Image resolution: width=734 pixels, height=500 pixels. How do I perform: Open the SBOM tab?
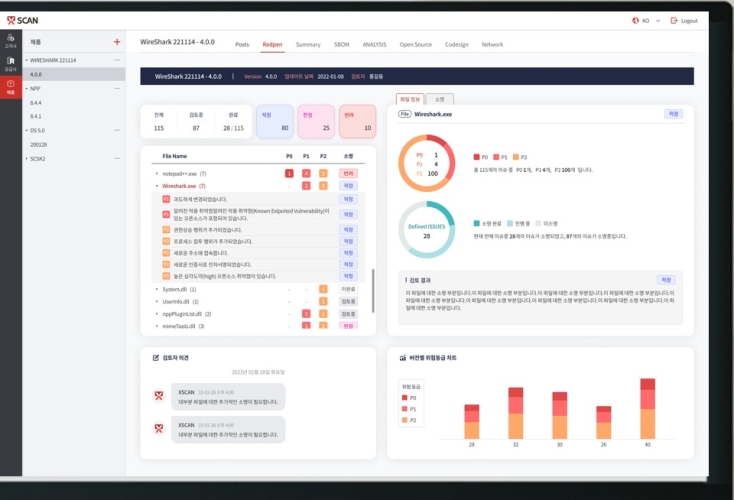coord(342,44)
